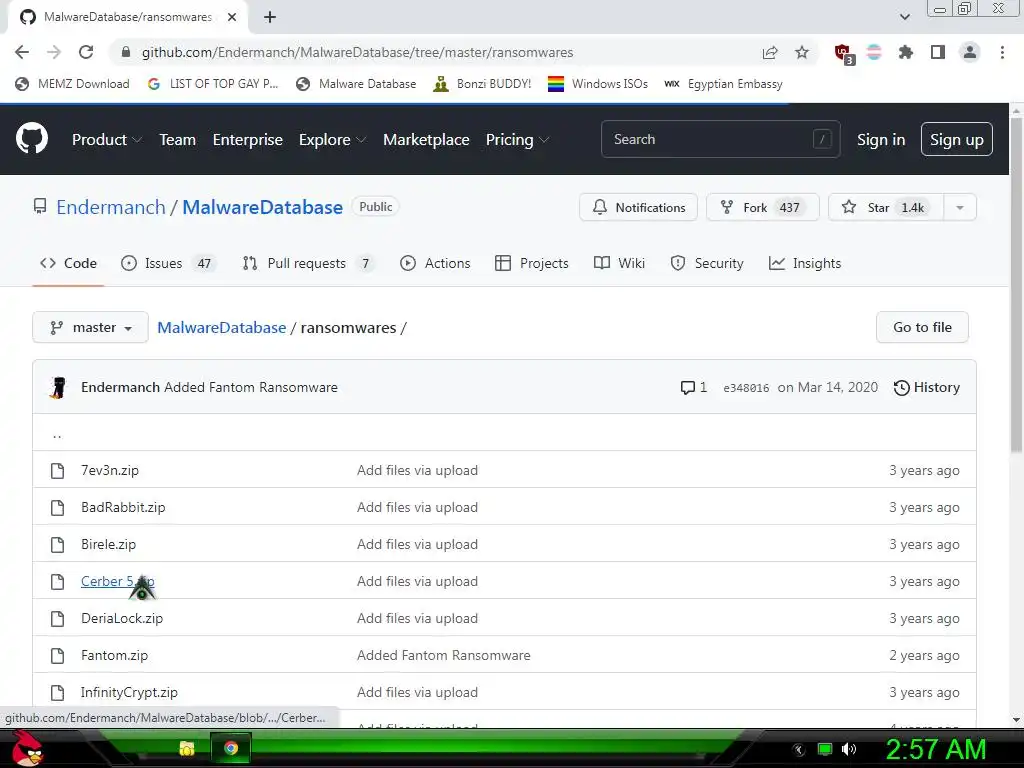Open the tab search chevron
1024x768 pixels.
tap(904, 17)
